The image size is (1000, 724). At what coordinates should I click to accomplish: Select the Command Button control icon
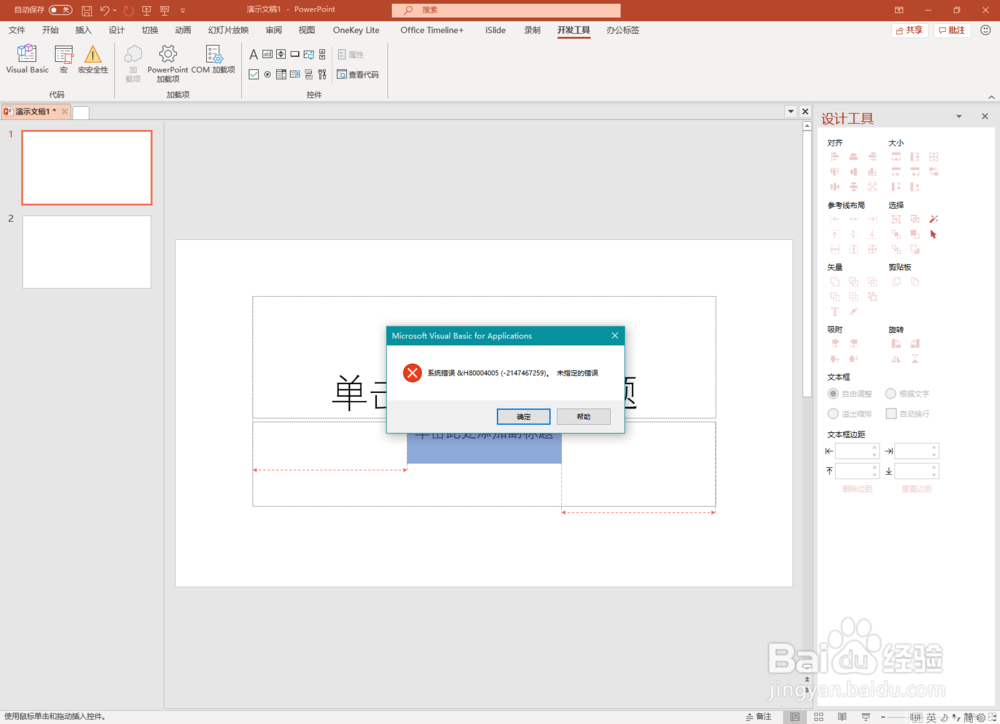click(295, 54)
